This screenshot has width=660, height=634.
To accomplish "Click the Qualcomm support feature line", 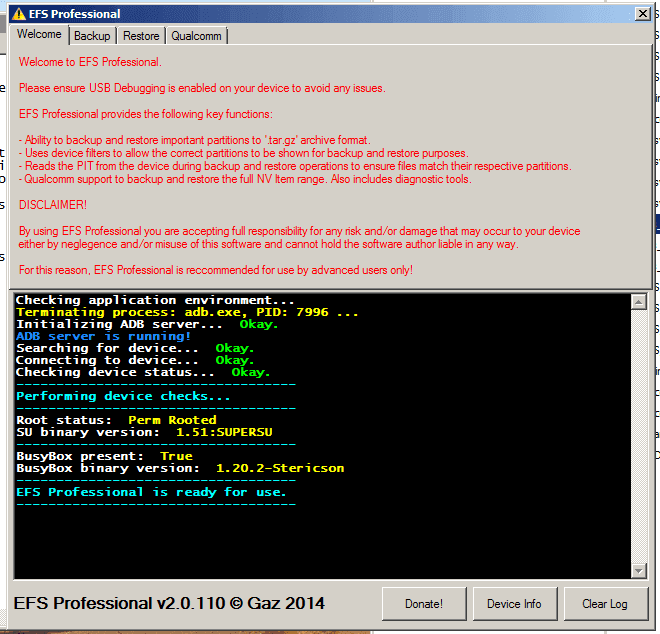I will pos(245,179).
